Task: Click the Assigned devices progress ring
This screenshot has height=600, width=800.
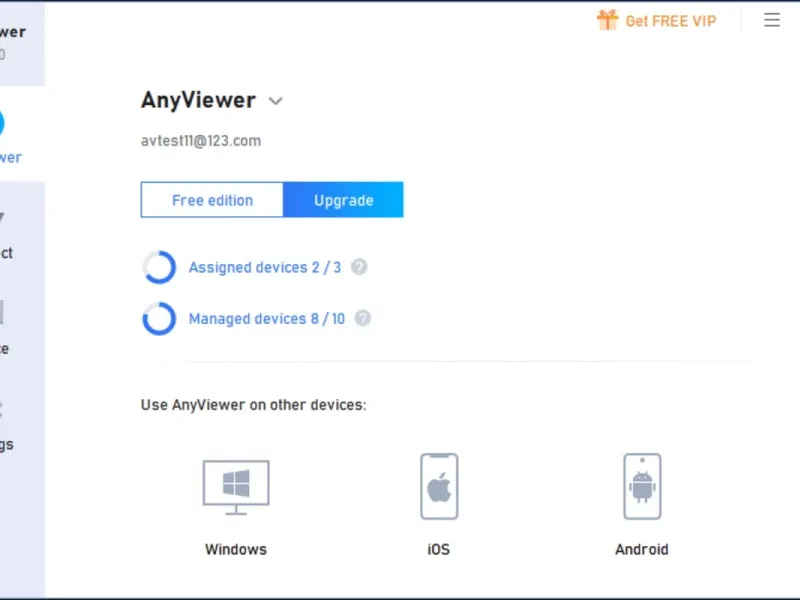Action: (x=159, y=267)
